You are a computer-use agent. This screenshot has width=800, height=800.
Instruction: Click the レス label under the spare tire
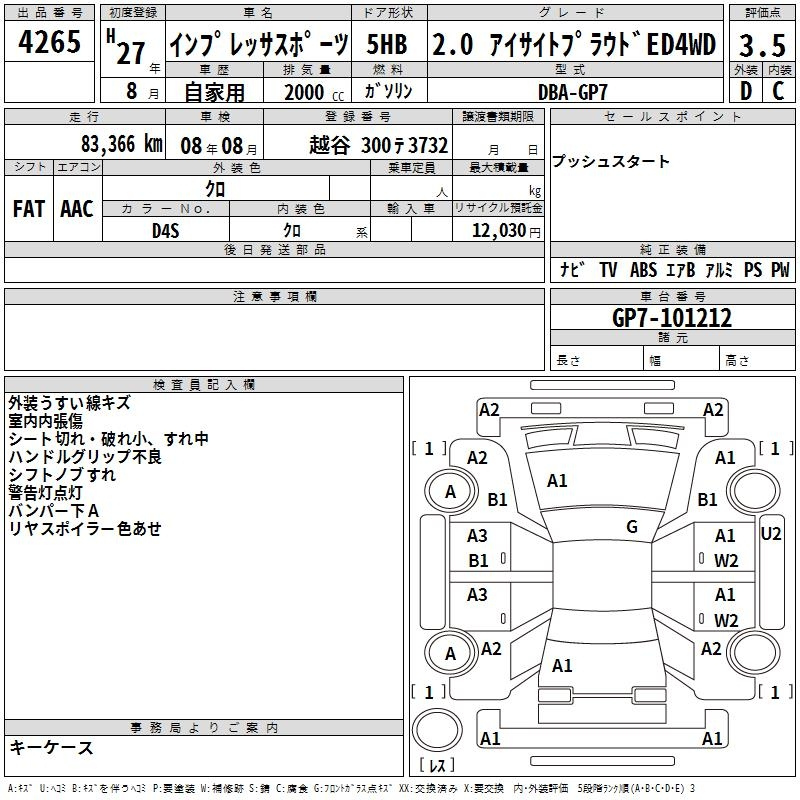point(437,766)
